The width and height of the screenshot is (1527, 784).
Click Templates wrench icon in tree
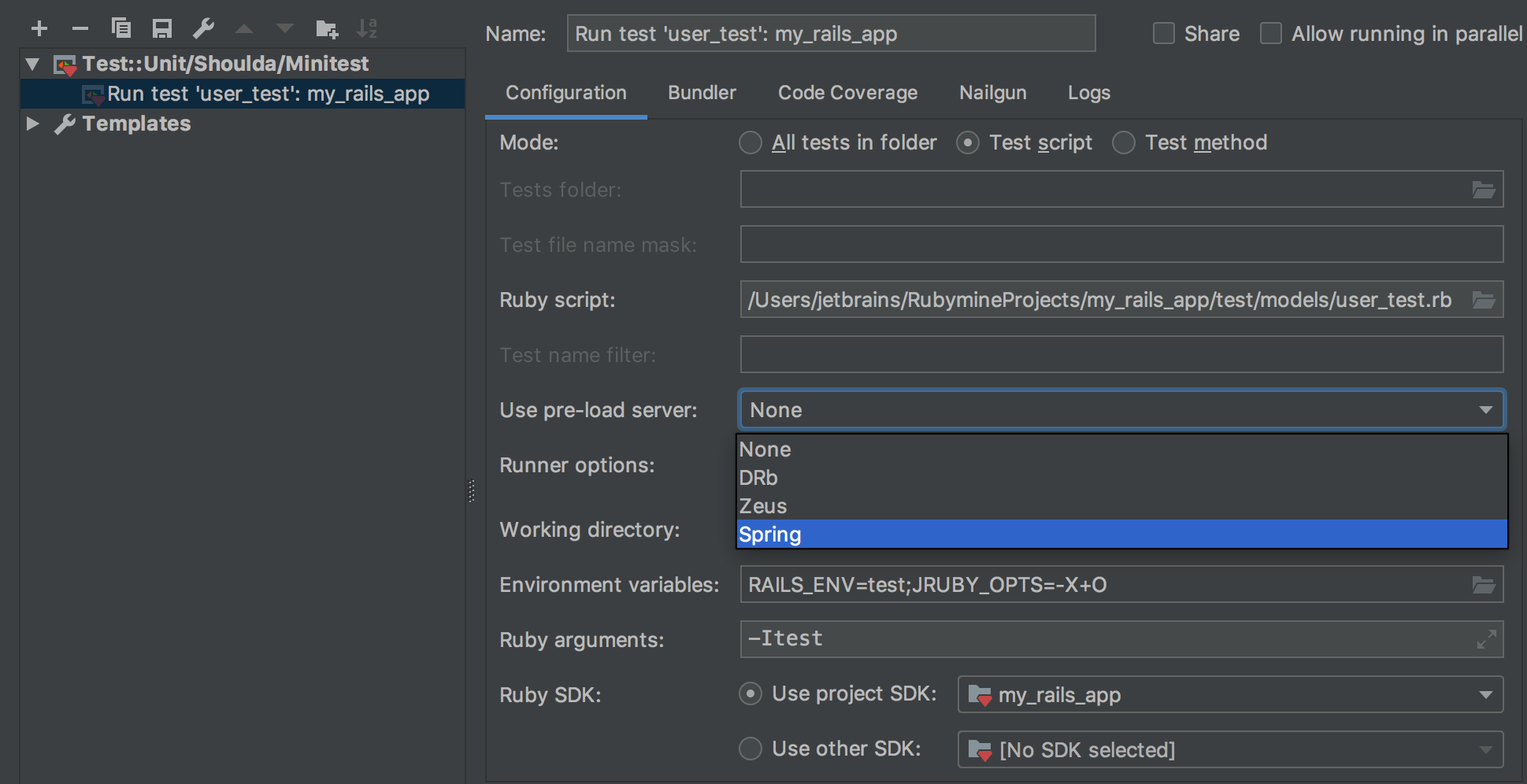65,124
